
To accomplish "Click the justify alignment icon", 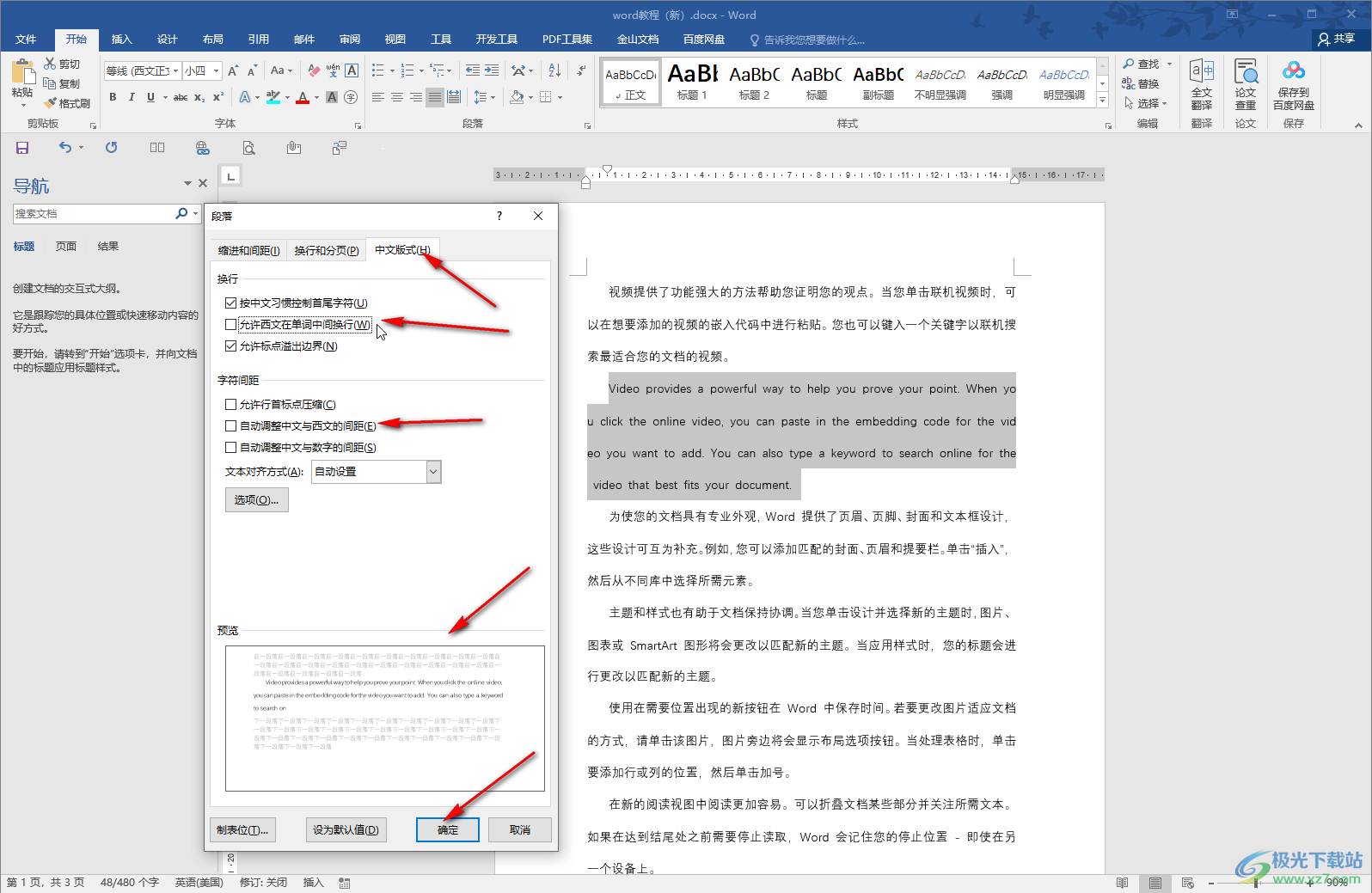I will point(435,97).
